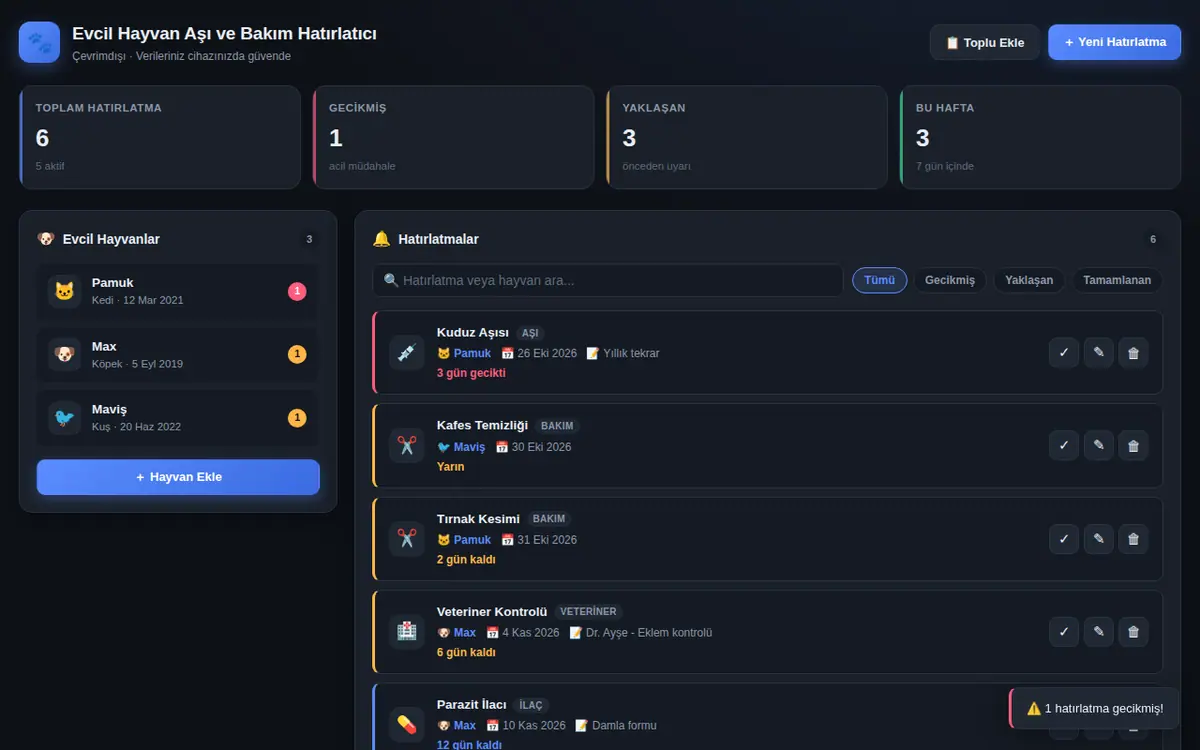Click the paw logo icon in header
Screen dimensions: 1200x750
[x=40, y=43]
